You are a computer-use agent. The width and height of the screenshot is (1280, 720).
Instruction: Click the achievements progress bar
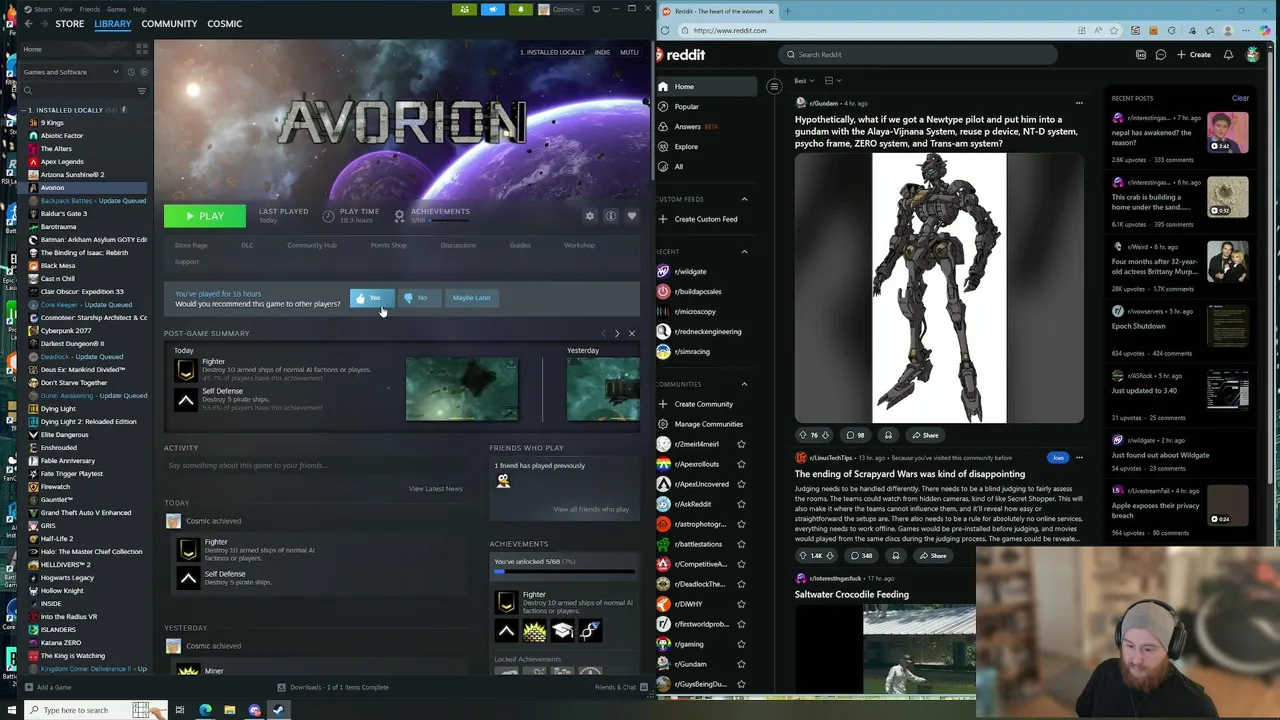(x=565, y=572)
